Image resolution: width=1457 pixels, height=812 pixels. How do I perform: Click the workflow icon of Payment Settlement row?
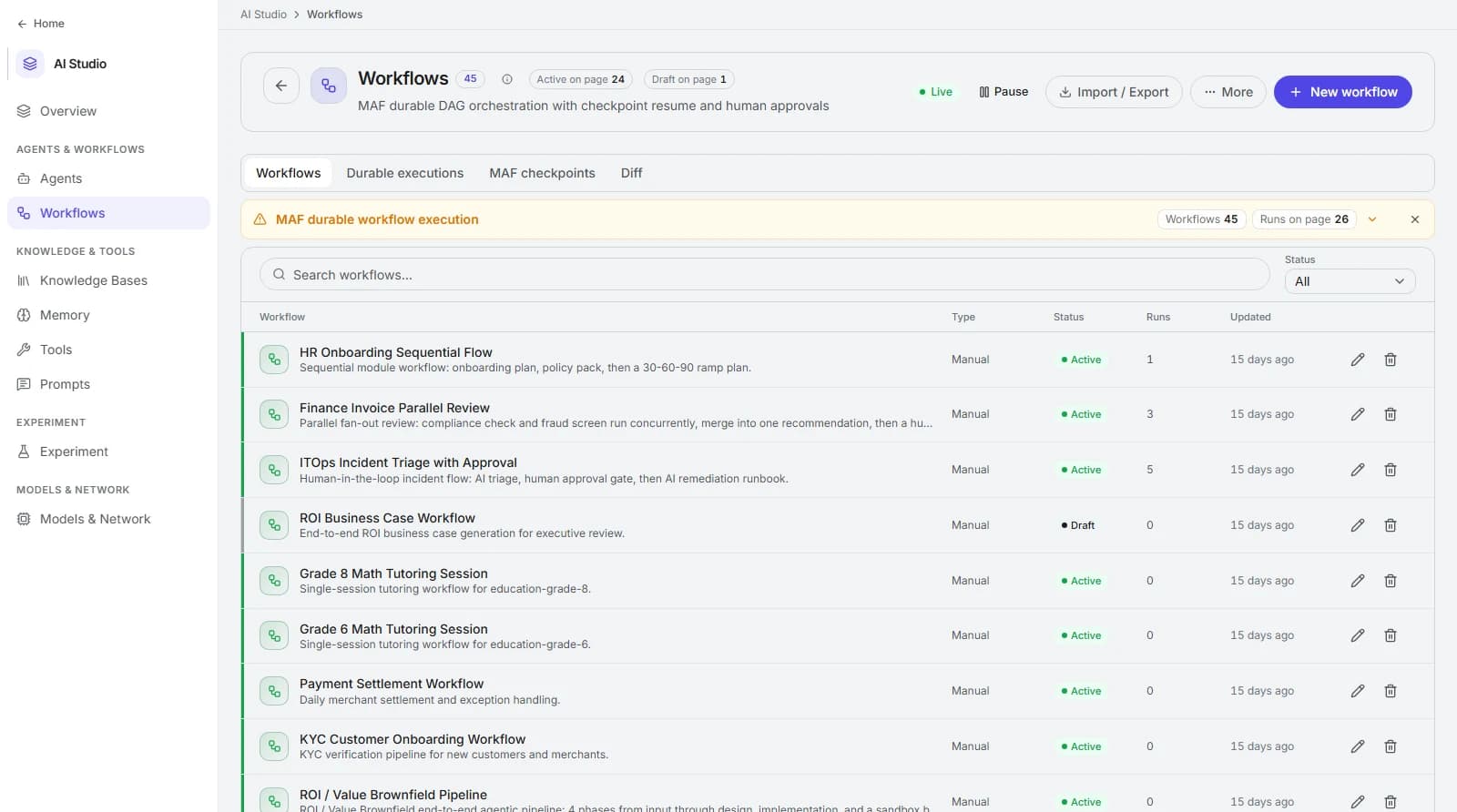274,691
